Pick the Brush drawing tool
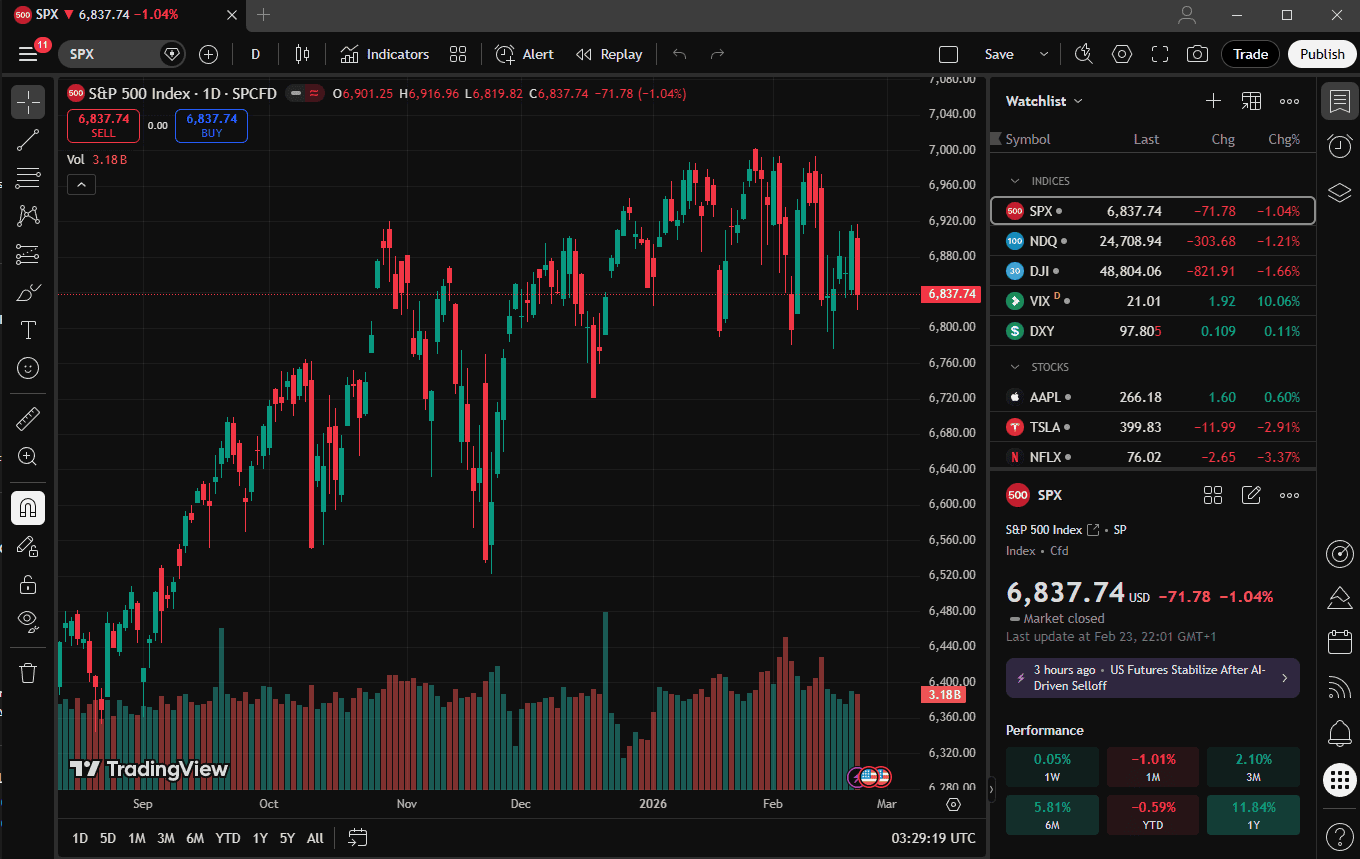The width and height of the screenshot is (1360, 859). pos(28,292)
